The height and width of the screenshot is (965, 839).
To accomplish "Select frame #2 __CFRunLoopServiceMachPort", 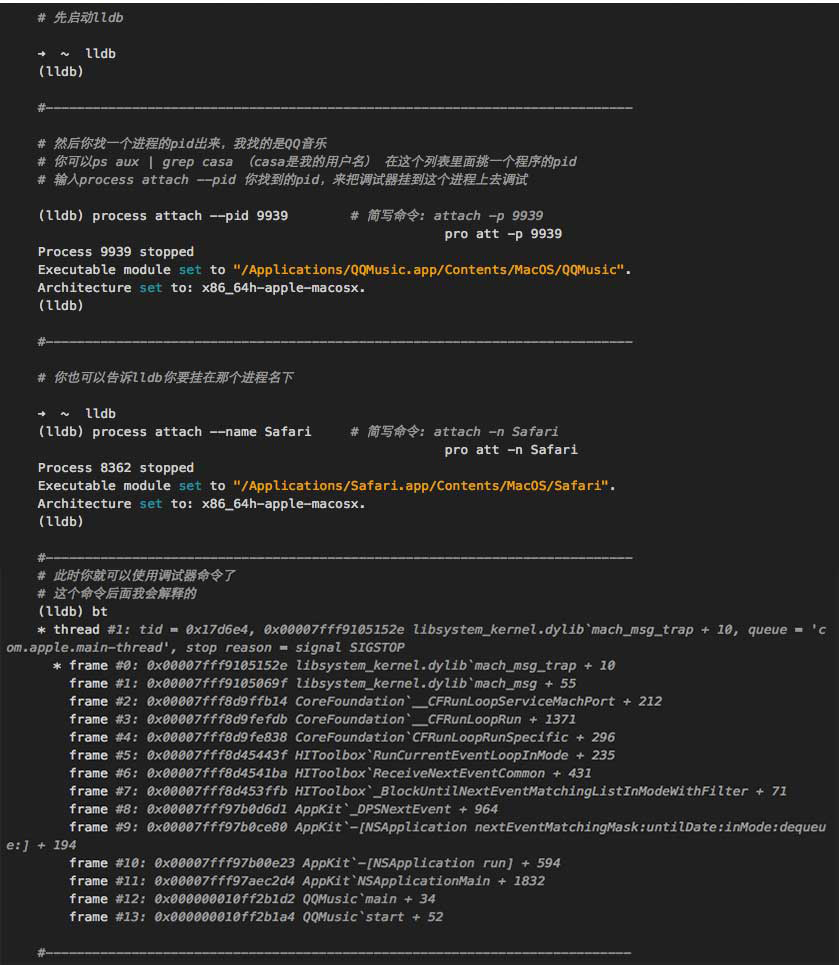I will click(365, 702).
